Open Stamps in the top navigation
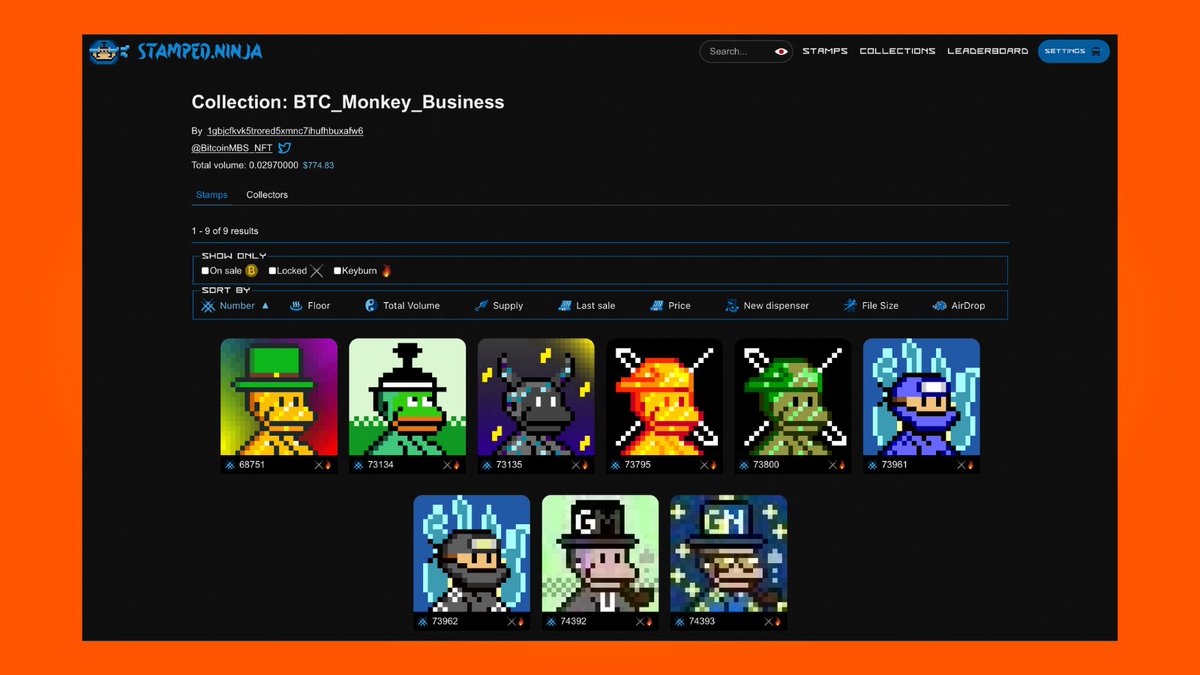 825,51
